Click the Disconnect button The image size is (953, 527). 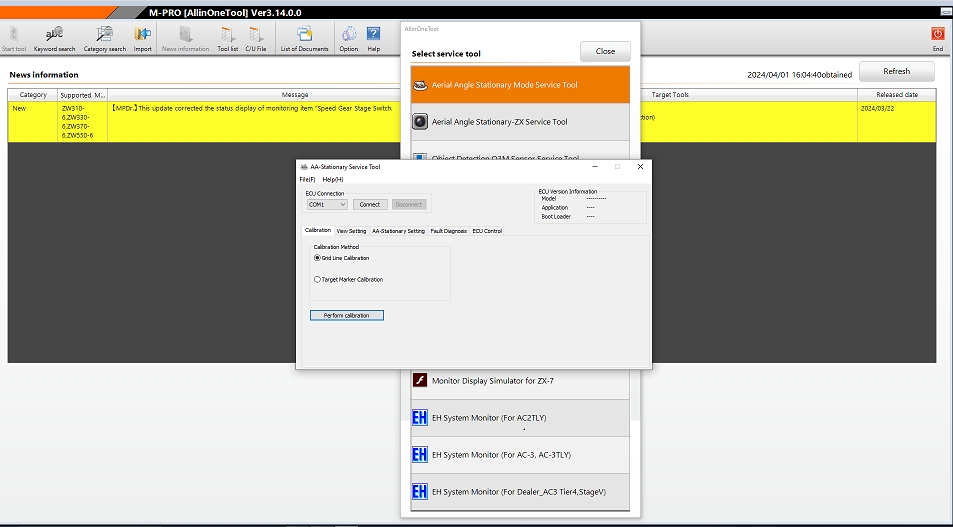(408, 204)
